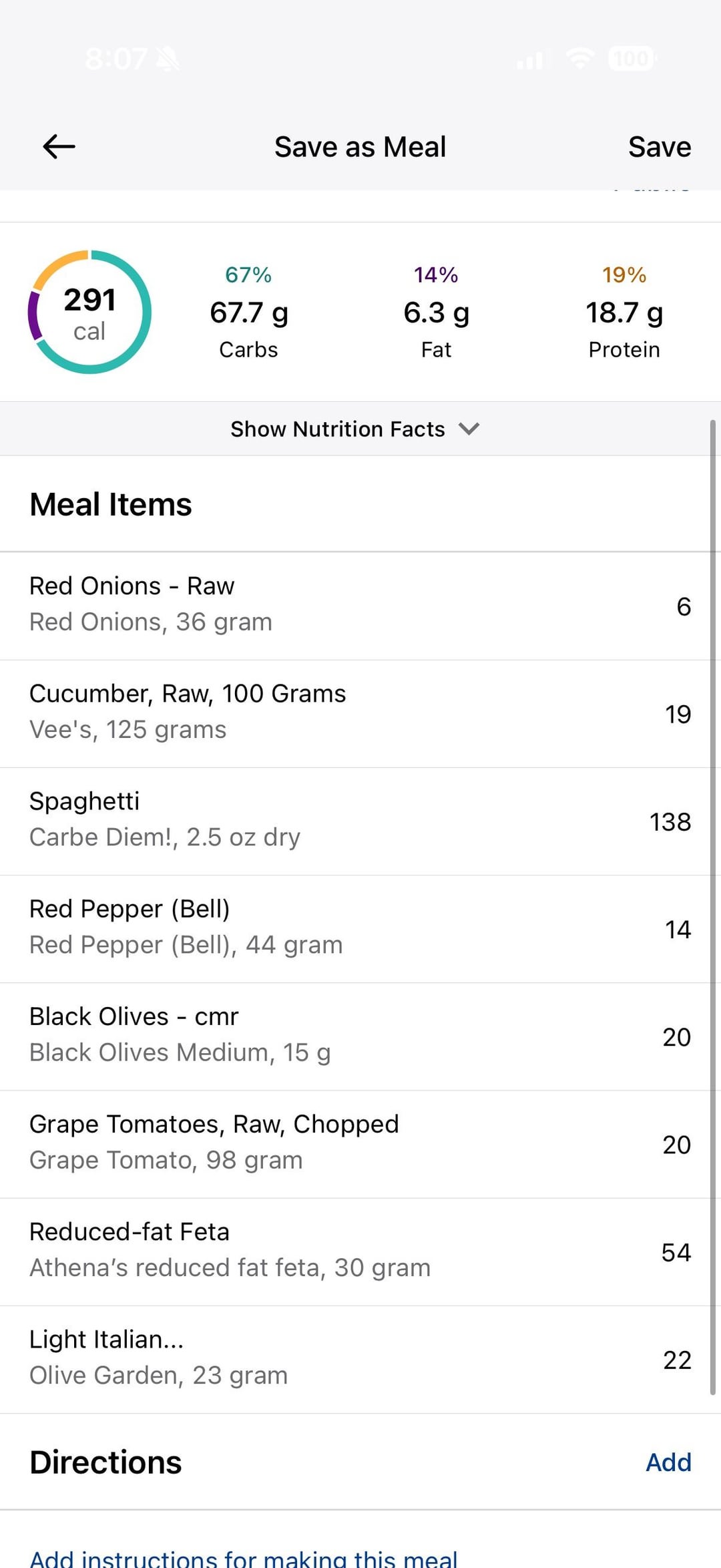The width and height of the screenshot is (721, 1568).
Task: Open the add instructions link
Action: coord(244,1557)
